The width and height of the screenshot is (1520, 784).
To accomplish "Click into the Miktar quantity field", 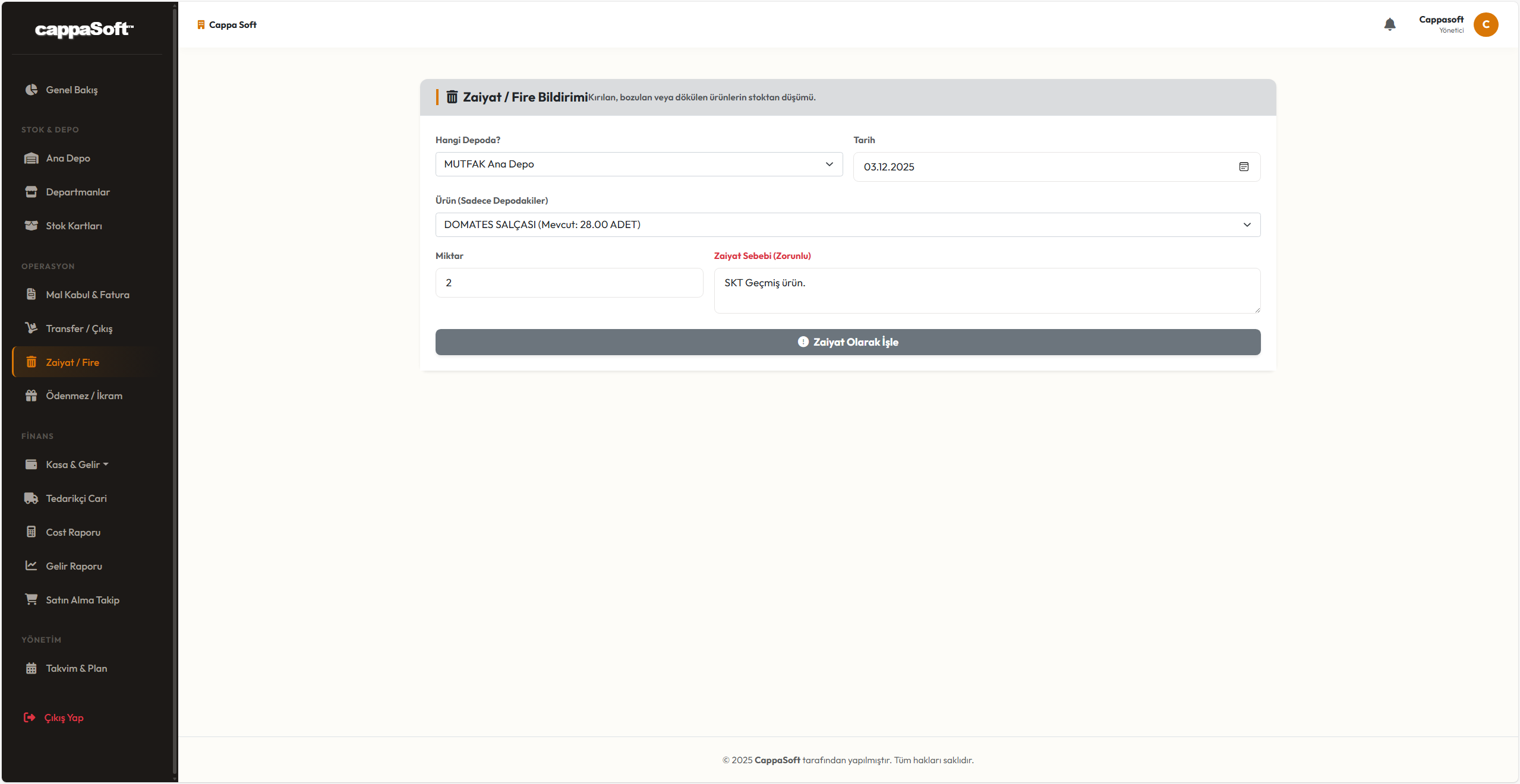I will click(x=569, y=283).
